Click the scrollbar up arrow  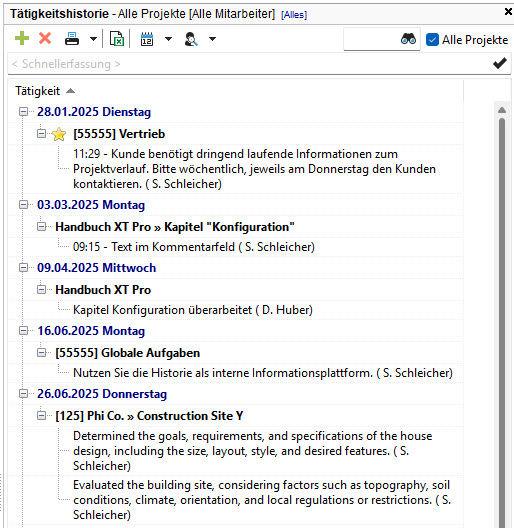(502, 110)
